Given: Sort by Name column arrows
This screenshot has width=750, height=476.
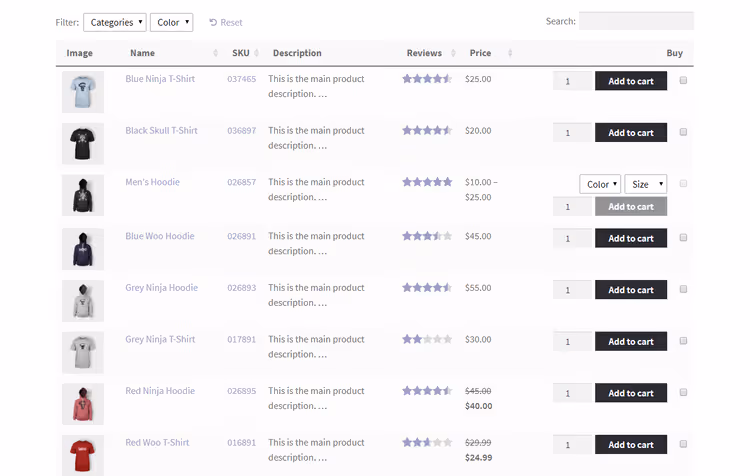Looking at the screenshot, I should click(215, 53).
